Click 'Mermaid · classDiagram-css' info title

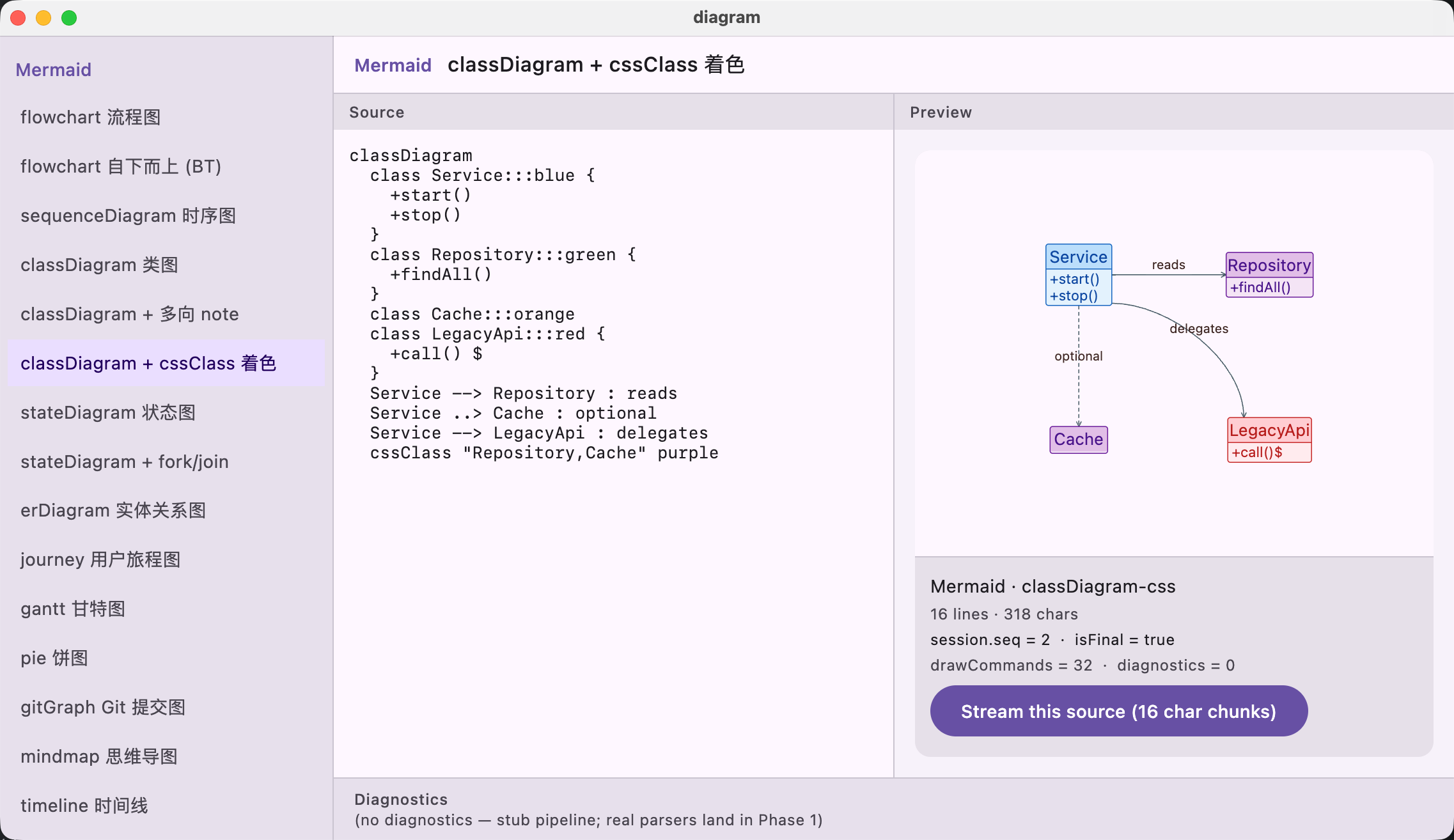[1052, 587]
